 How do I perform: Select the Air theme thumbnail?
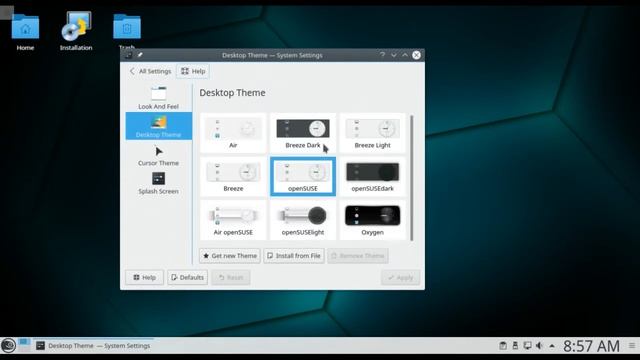pyautogui.click(x=233, y=133)
